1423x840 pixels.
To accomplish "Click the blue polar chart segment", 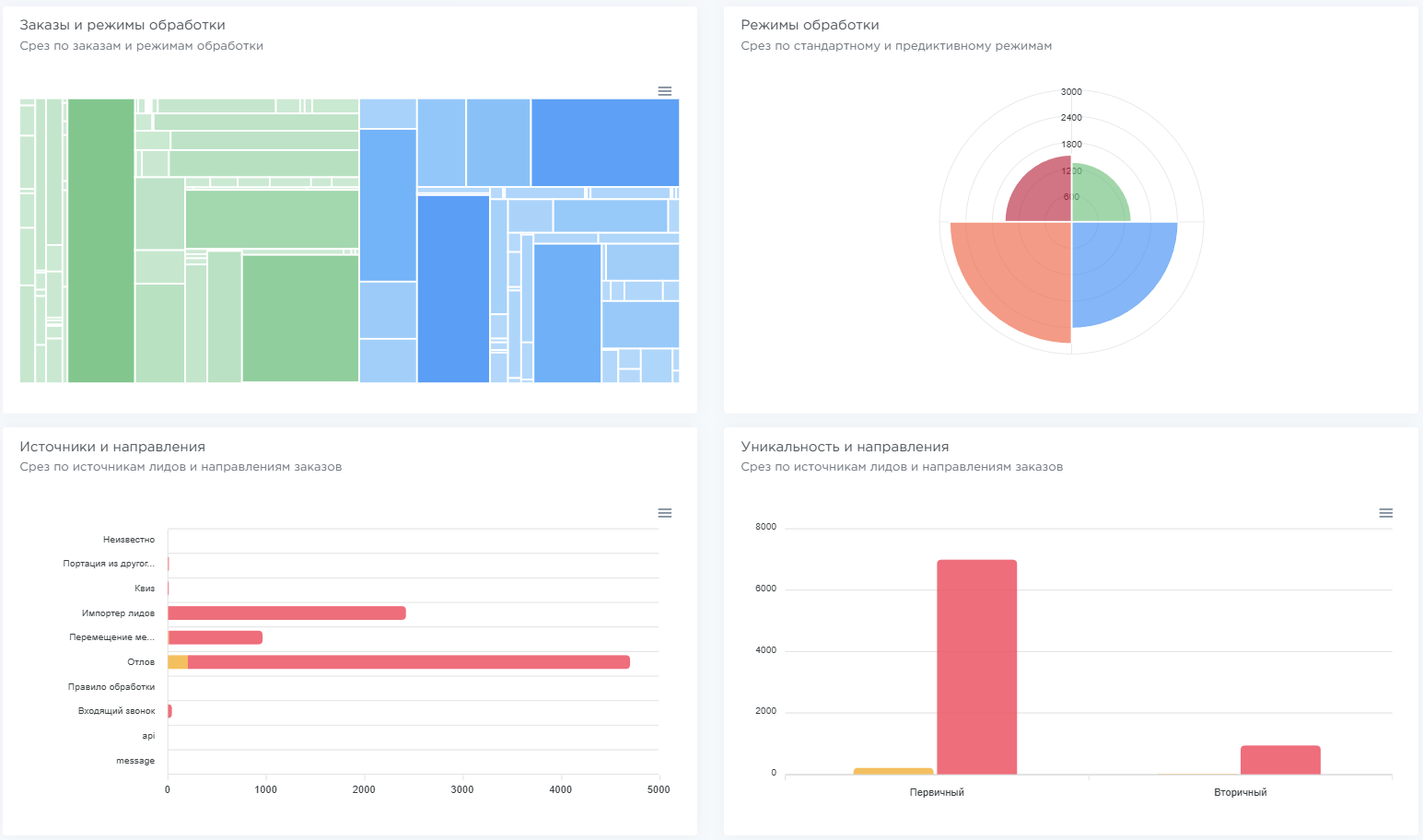I will tap(1119, 269).
